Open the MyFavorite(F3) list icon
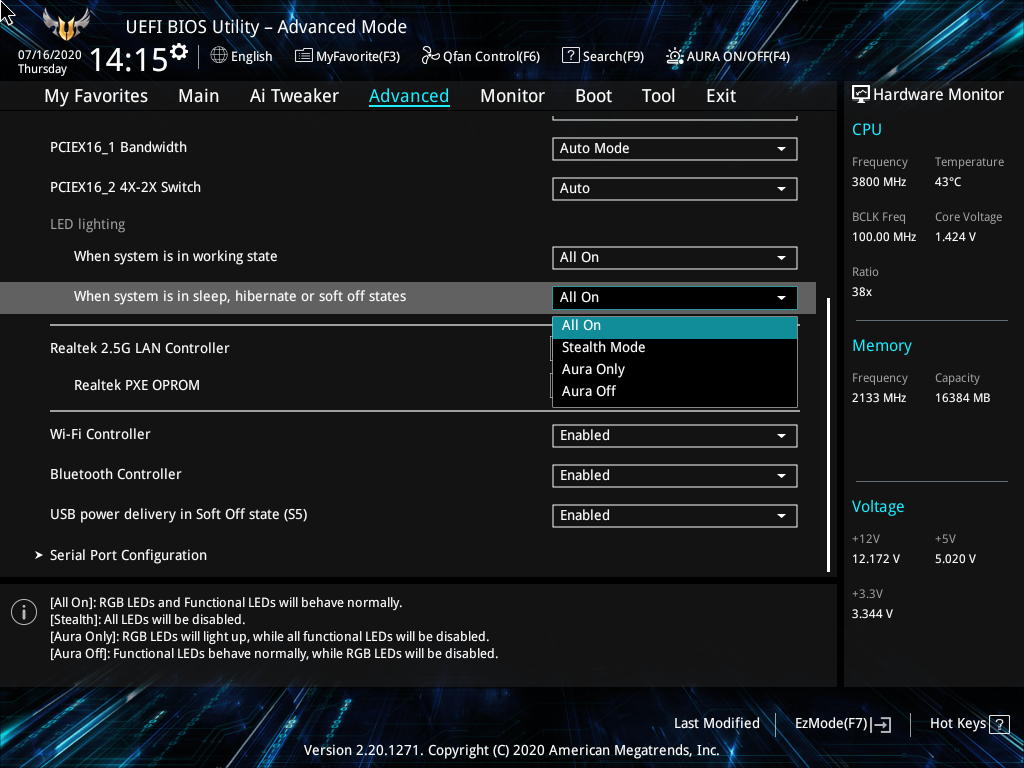 click(x=304, y=56)
